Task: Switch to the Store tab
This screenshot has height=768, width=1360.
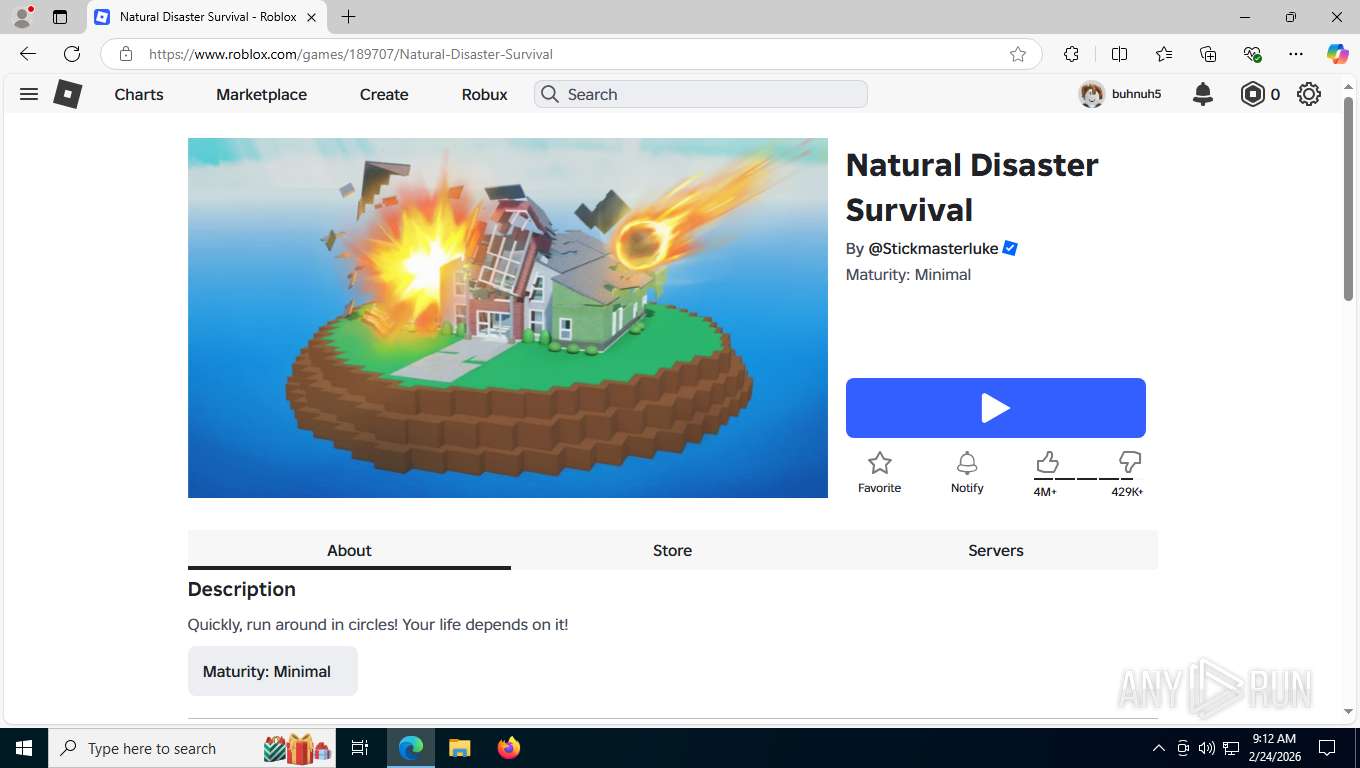Action: pyautogui.click(x=672, y=550)
